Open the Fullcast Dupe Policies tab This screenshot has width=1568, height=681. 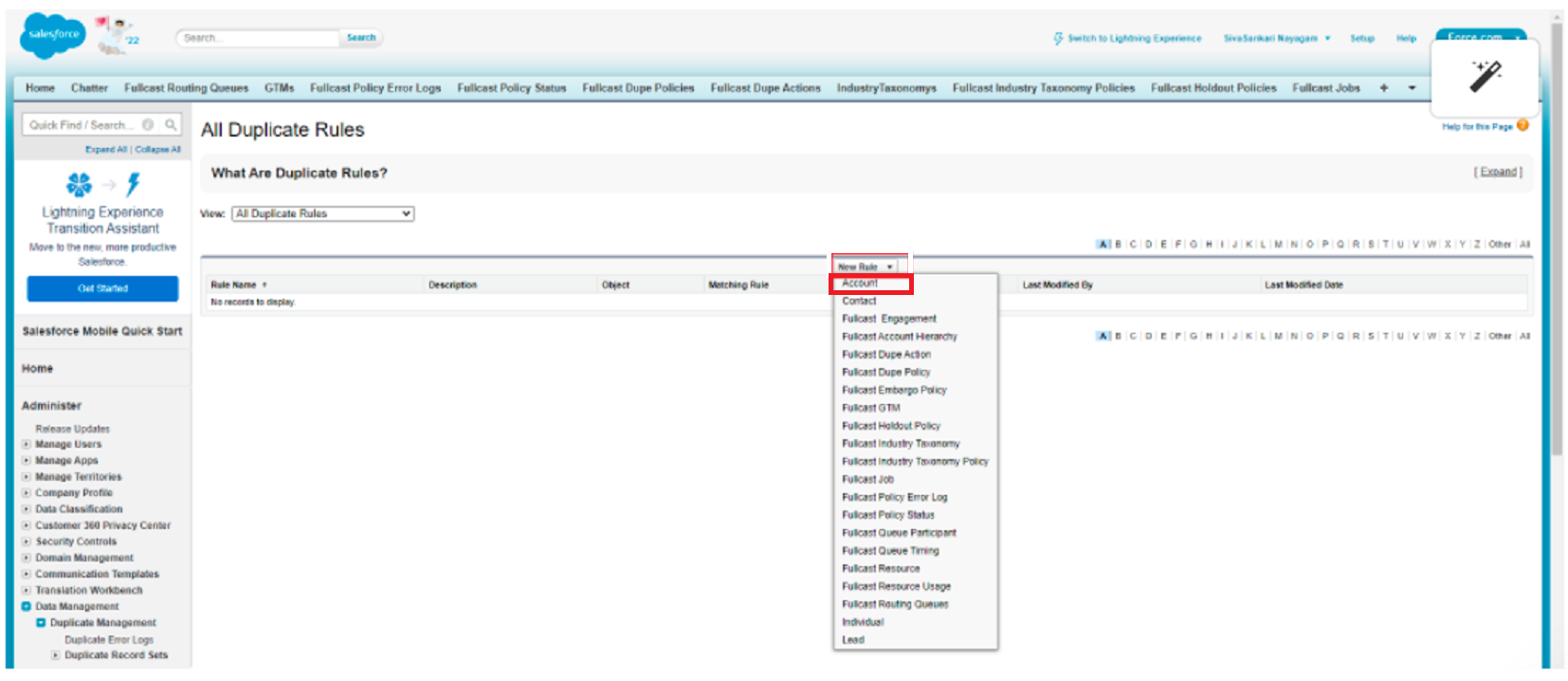tap(638, 88)
